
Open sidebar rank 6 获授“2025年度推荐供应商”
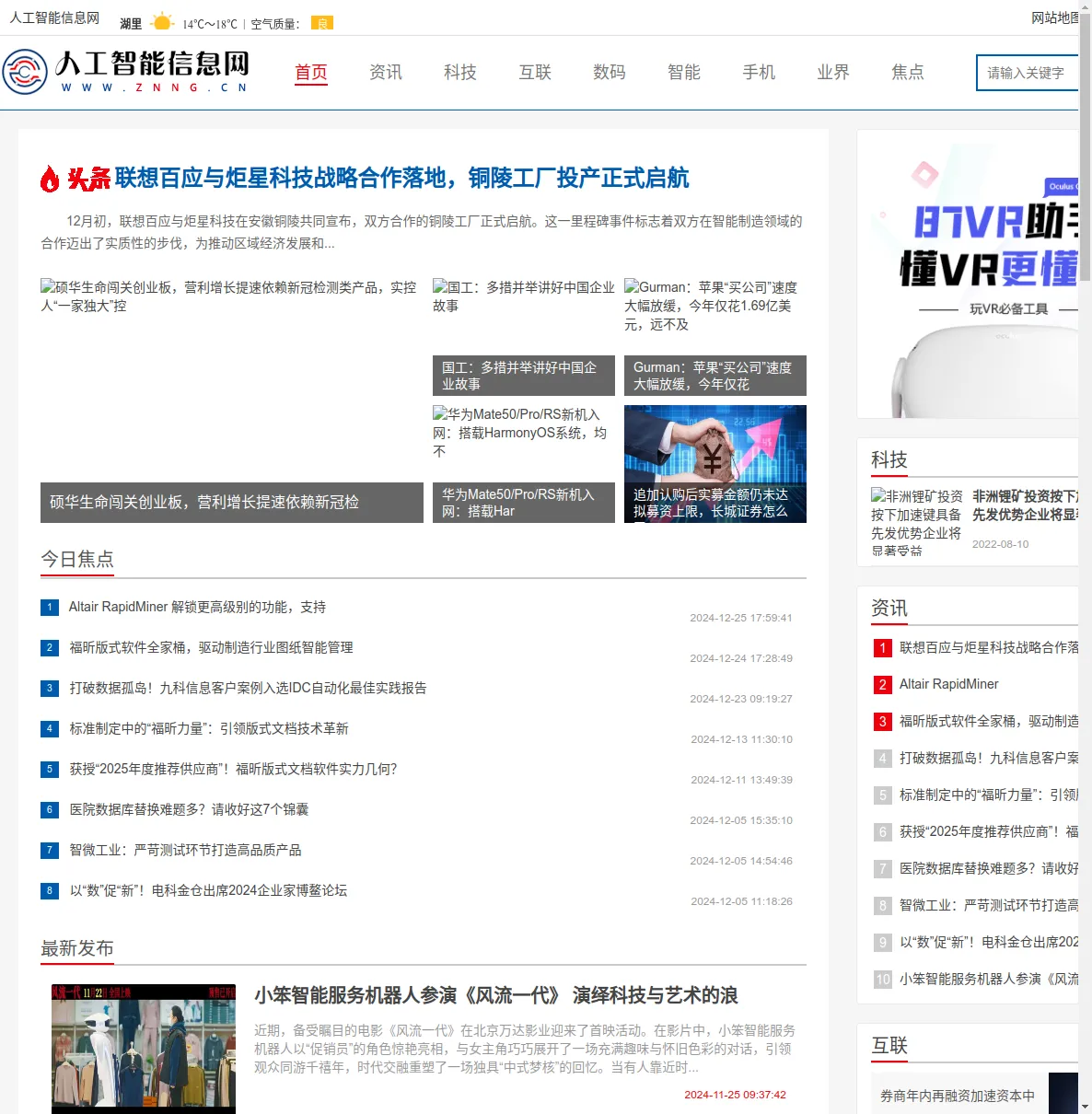click(x=989, y=831)
